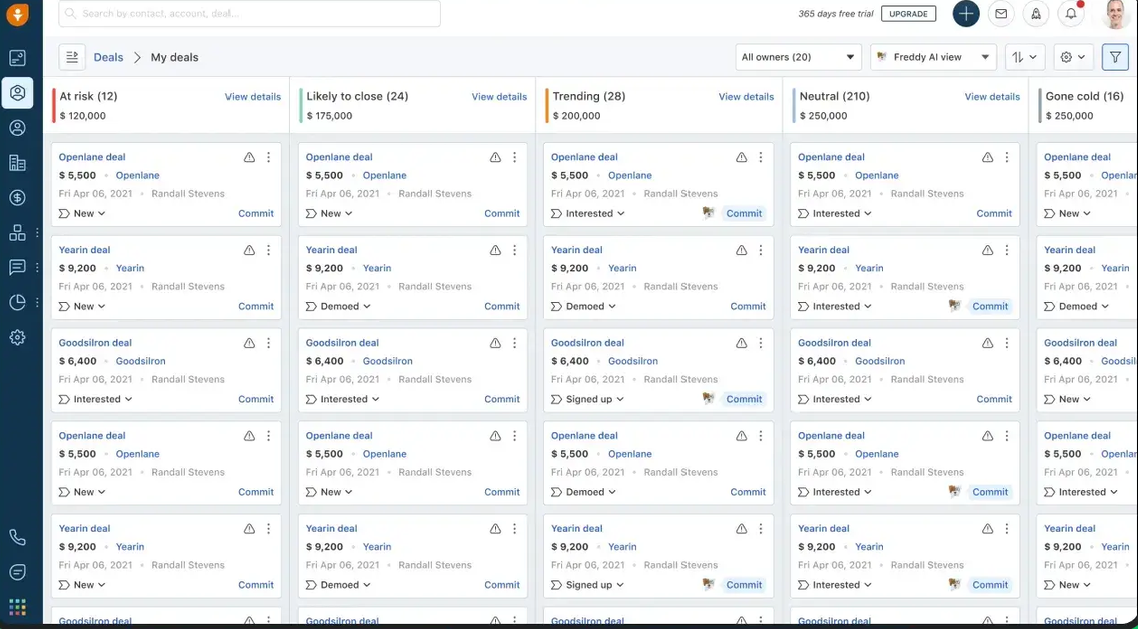Viewport: 1138px width, 629px height.
Task: Open the view settings gear dropdown
Action: coord(1073,57)
